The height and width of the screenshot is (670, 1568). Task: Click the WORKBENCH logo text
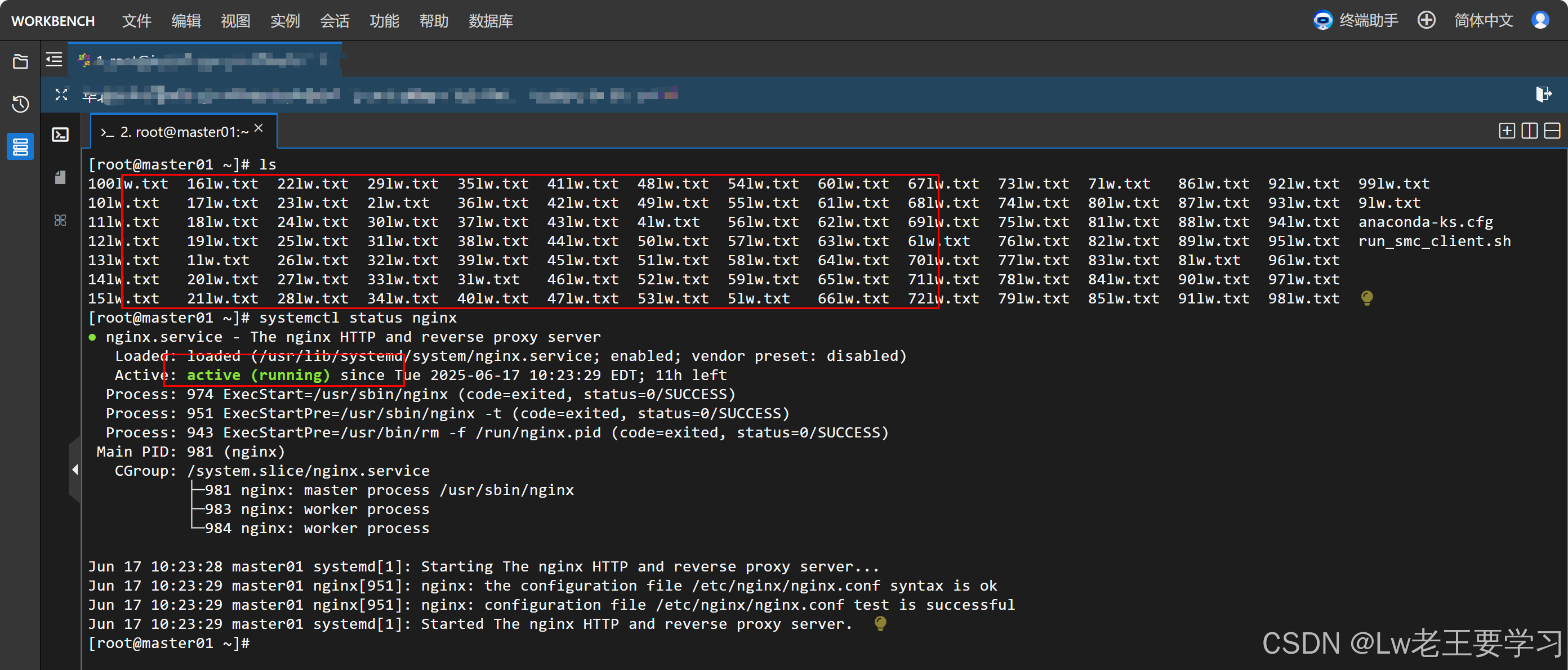coord(53,21)
